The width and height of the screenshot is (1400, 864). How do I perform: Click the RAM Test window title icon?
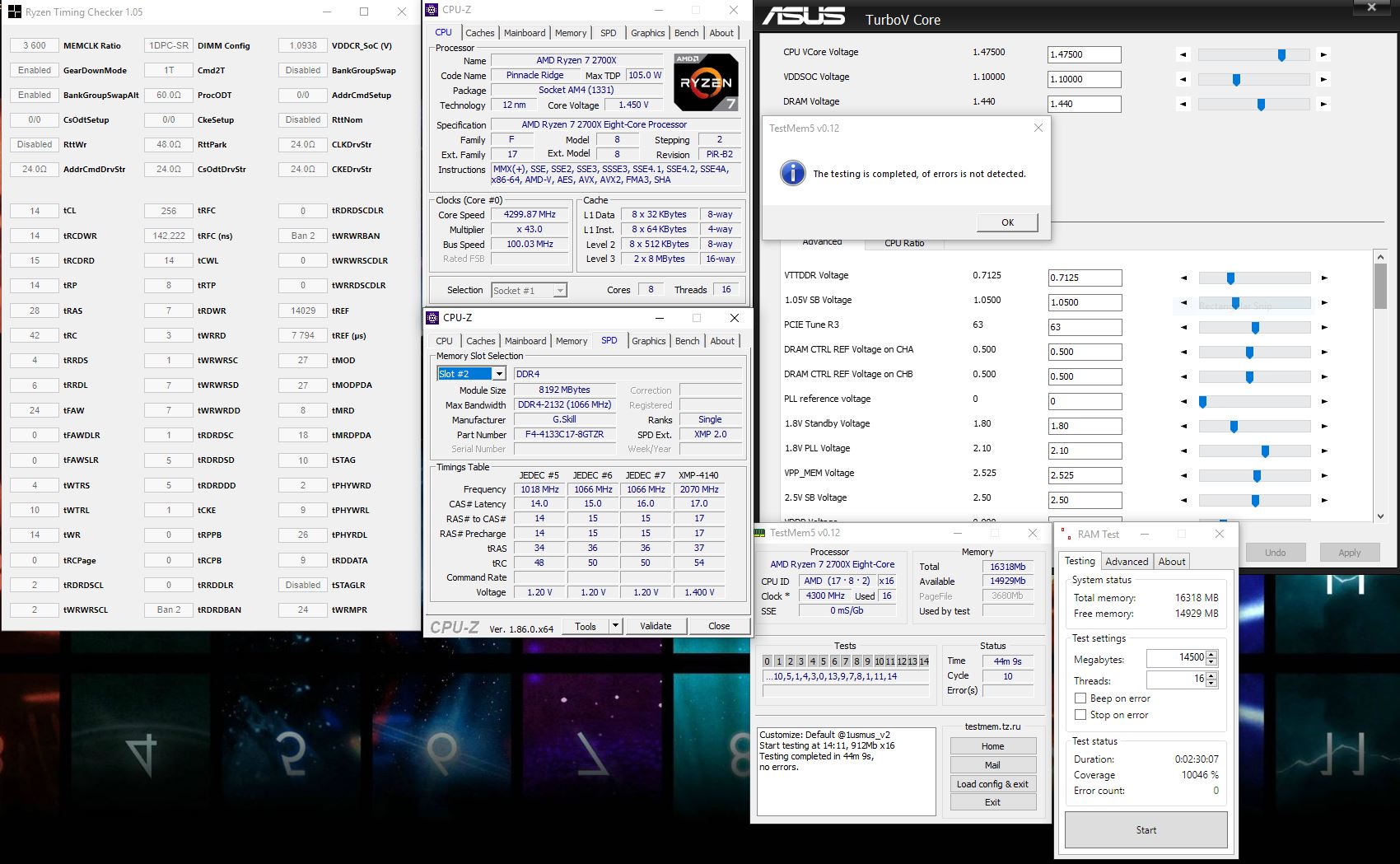coord(1066,534)
